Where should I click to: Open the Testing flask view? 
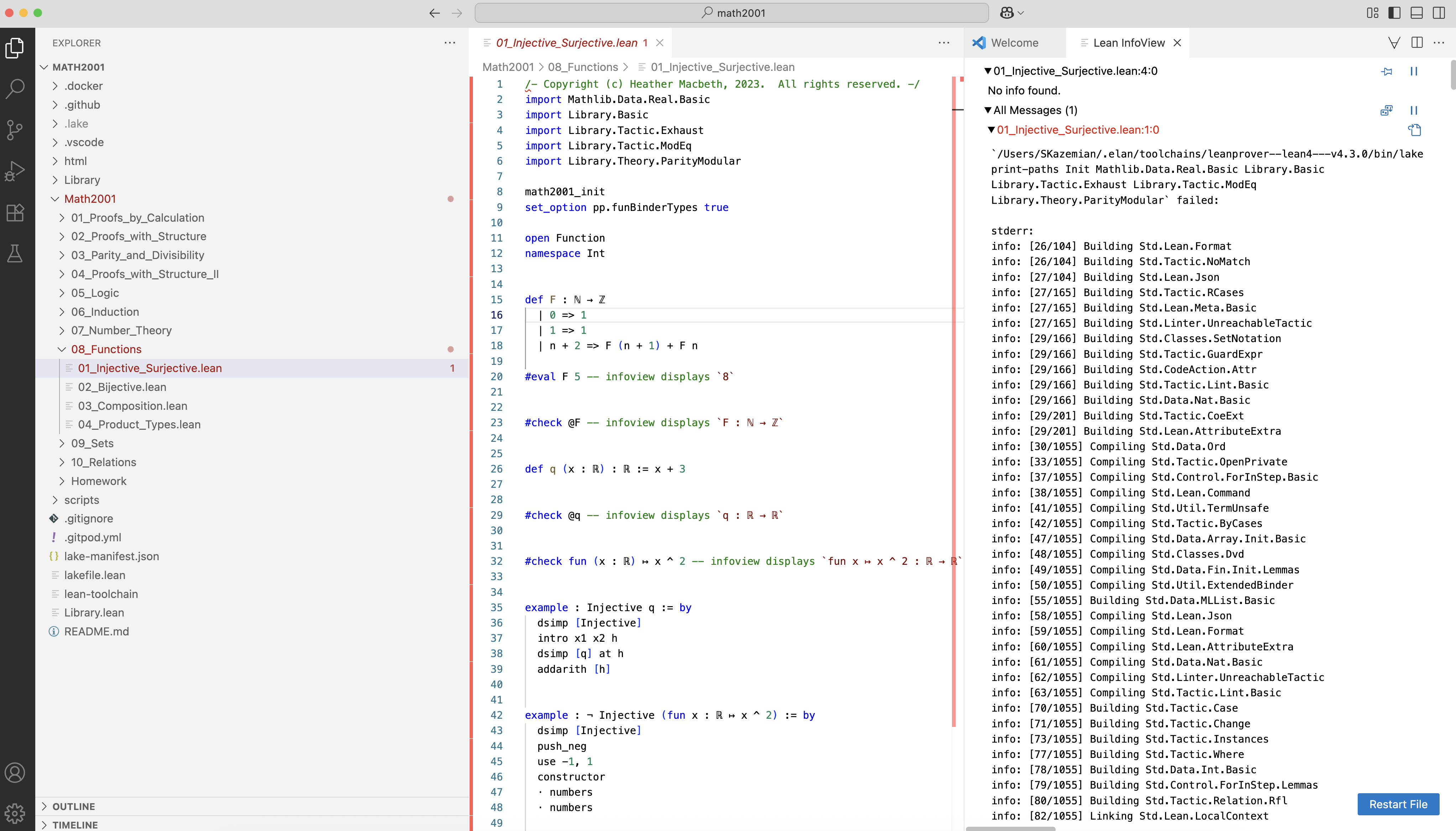pos(15,253)
